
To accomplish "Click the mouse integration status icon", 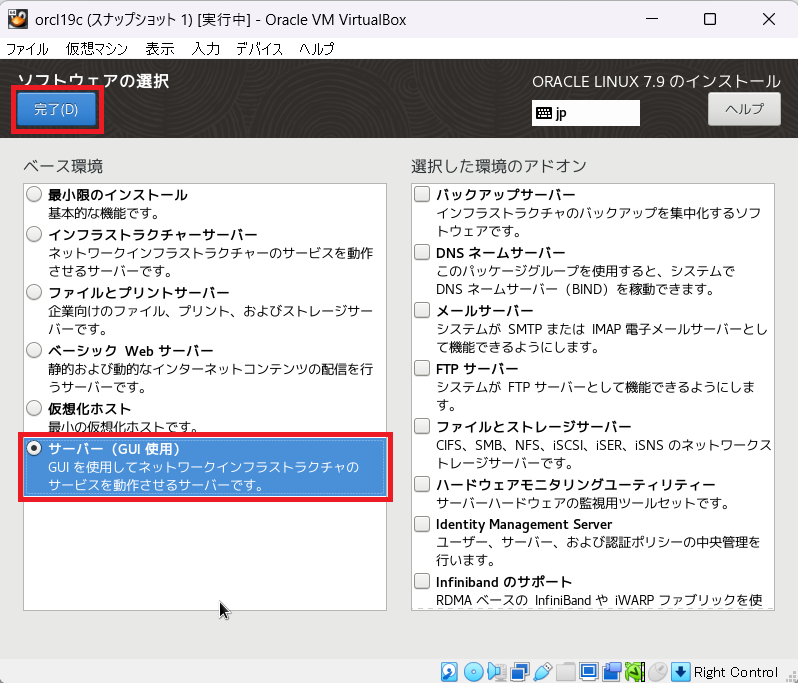I will coord(658,671).
